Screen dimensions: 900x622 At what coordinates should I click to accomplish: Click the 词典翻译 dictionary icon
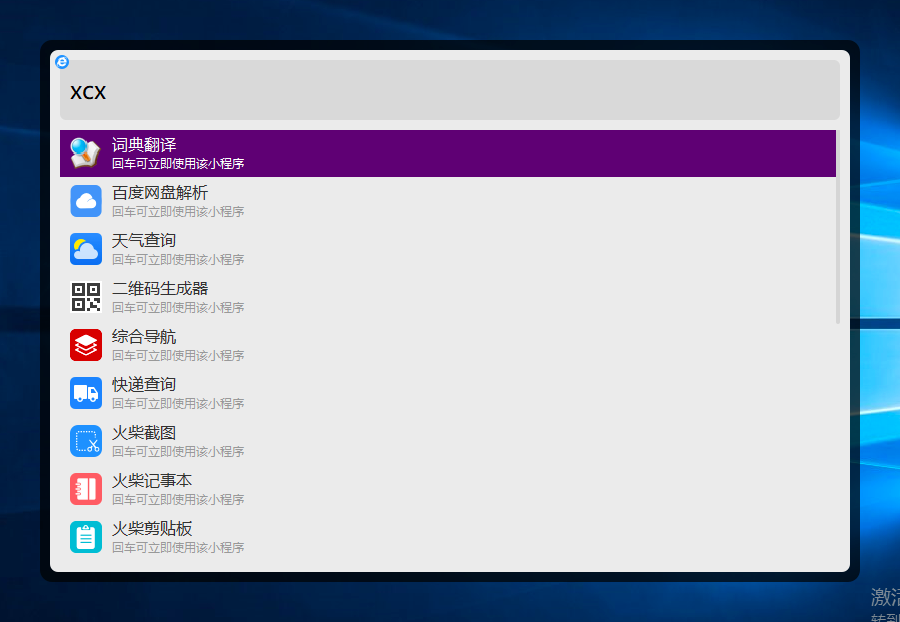point(86,153)
